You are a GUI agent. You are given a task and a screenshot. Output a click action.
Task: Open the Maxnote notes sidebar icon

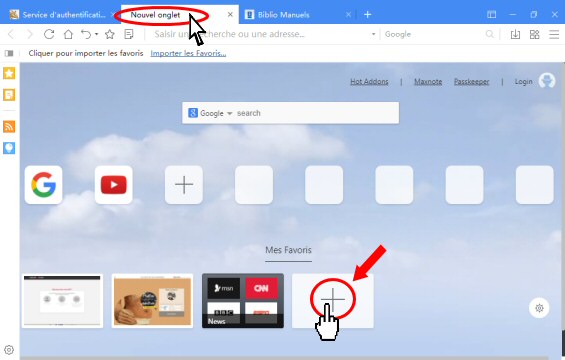point(9,95)
